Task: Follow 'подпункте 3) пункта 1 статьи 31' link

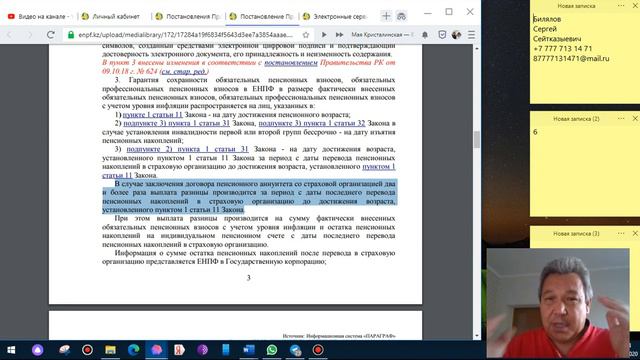Action: click(x=176, y=123)
